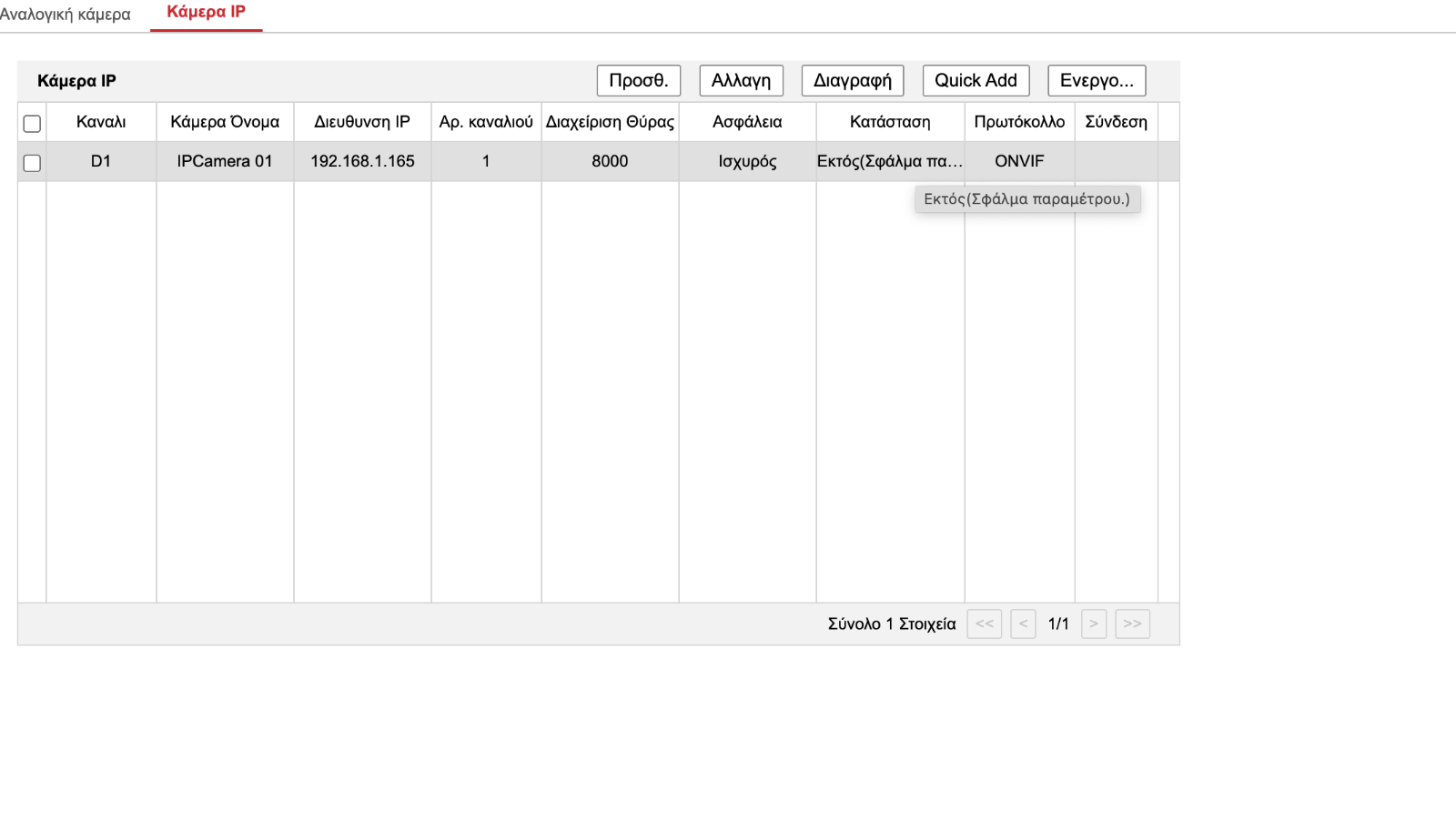
Task: Click the Κάμερα IP panel title
Action: click(76, 81)
